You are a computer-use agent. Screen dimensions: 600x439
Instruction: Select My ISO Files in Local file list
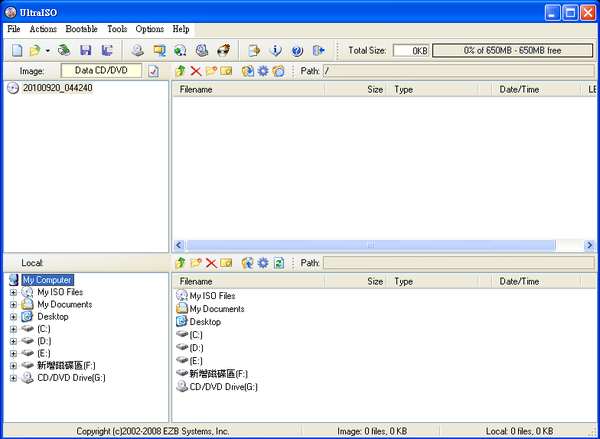205,296
